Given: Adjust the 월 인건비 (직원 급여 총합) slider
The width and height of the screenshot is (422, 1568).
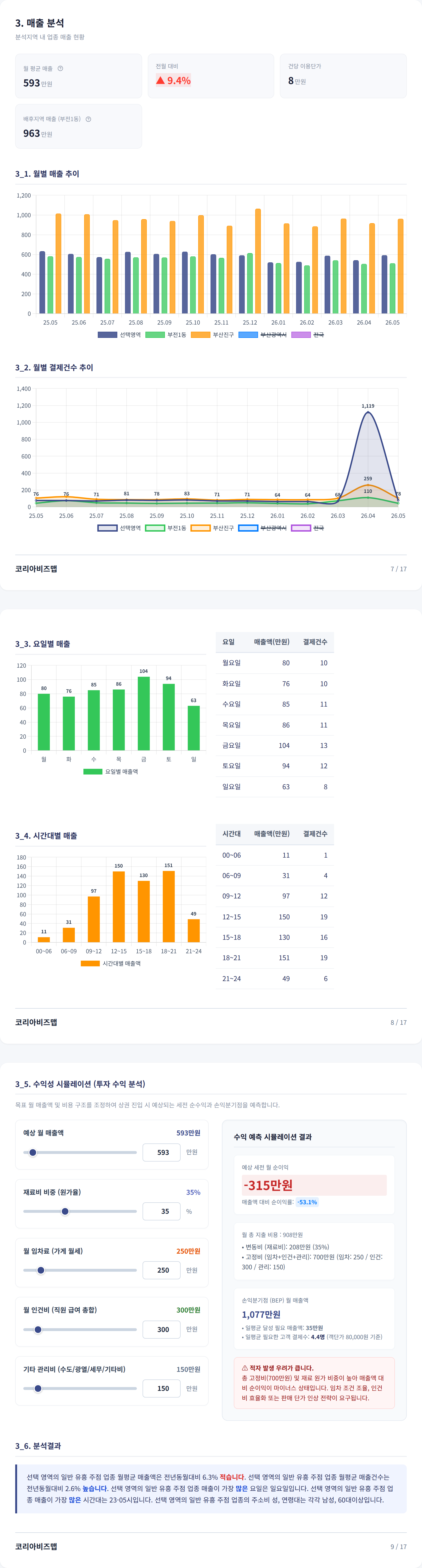Looking at the screenshot, I should (80, 1329).
